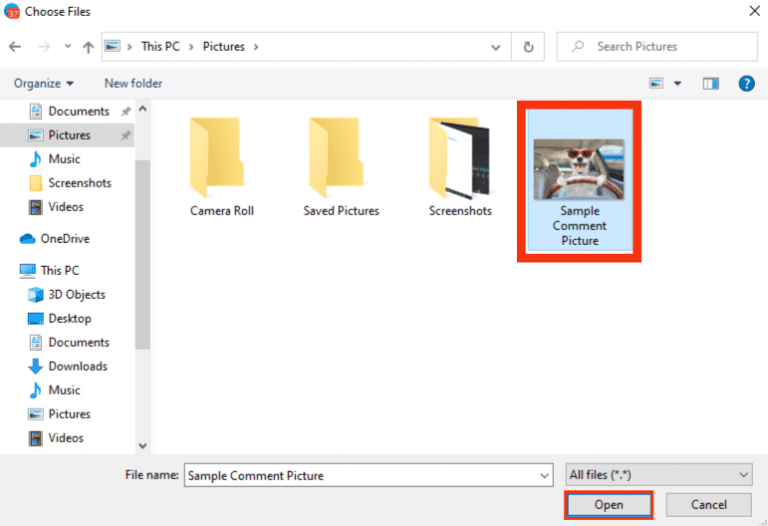Select the Screenshots folder in main pane
This screenshot has height=526, width=768.
pyautogui.click(x=460, y=160)
